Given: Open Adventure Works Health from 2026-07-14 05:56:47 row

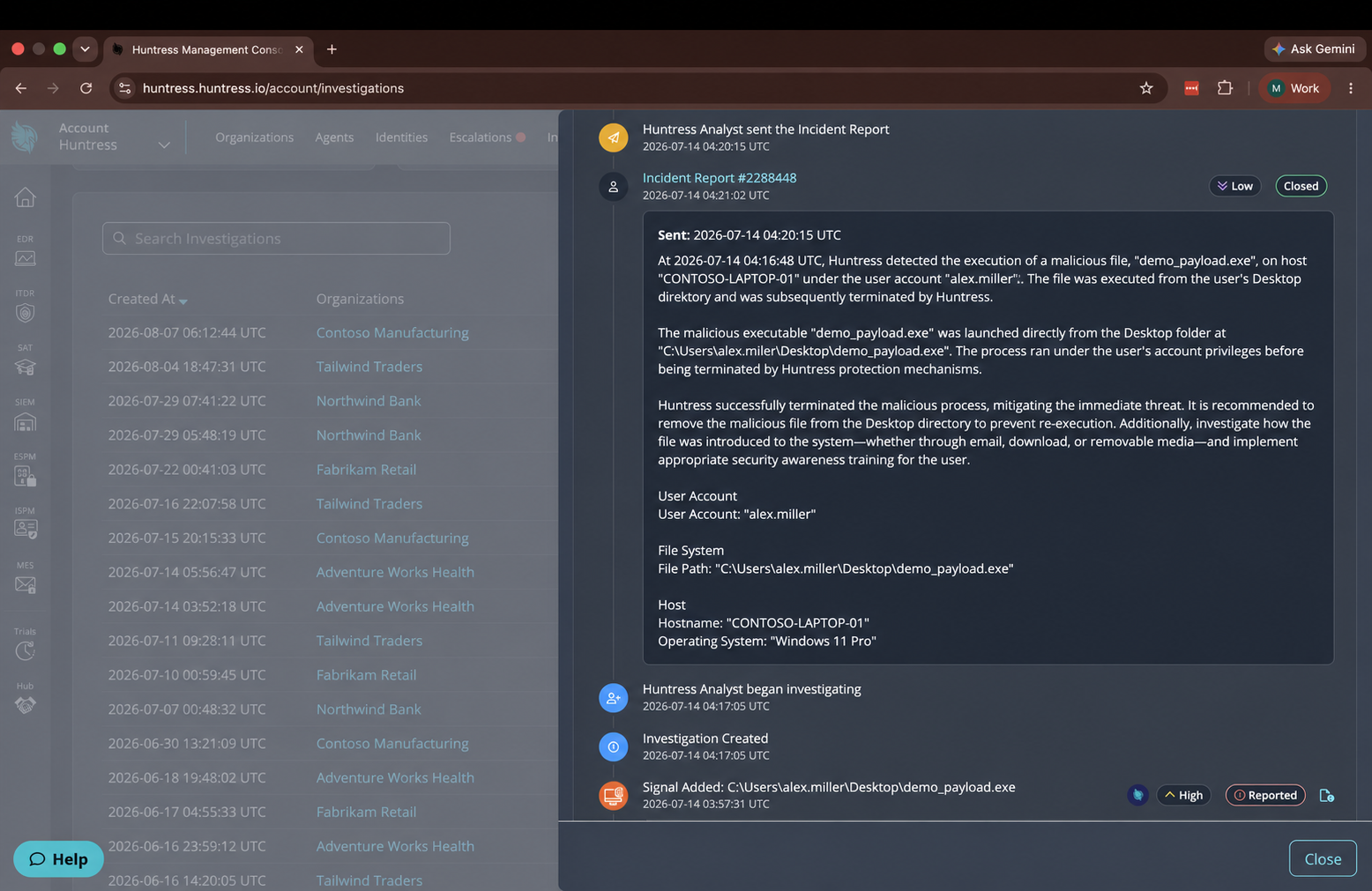Looking at the screenshot, I should [395, 572].
